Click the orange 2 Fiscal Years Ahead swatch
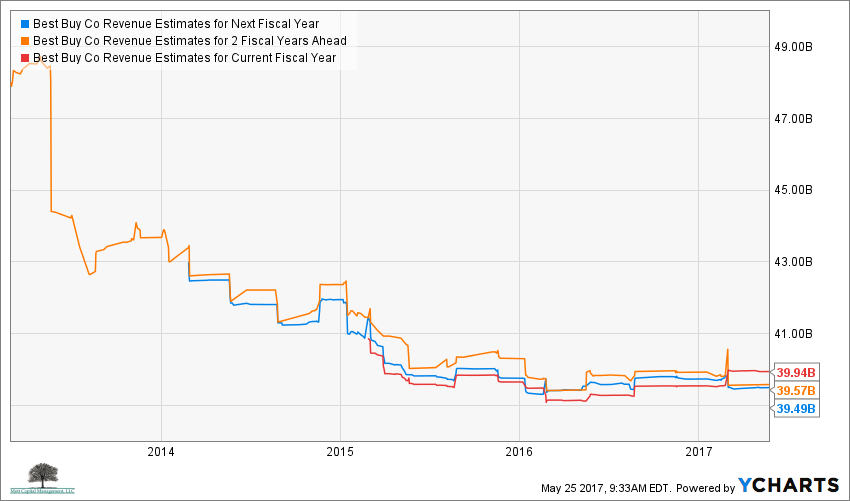 25,41
